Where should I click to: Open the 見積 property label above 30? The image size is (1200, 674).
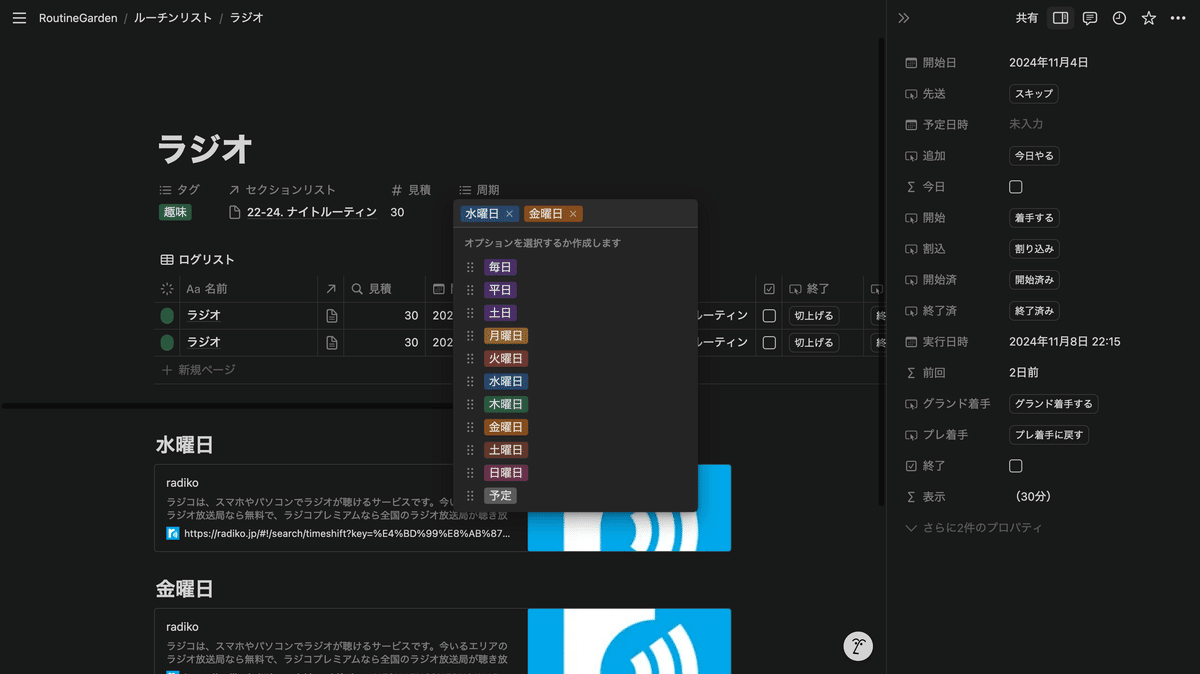tap(411, 190)
